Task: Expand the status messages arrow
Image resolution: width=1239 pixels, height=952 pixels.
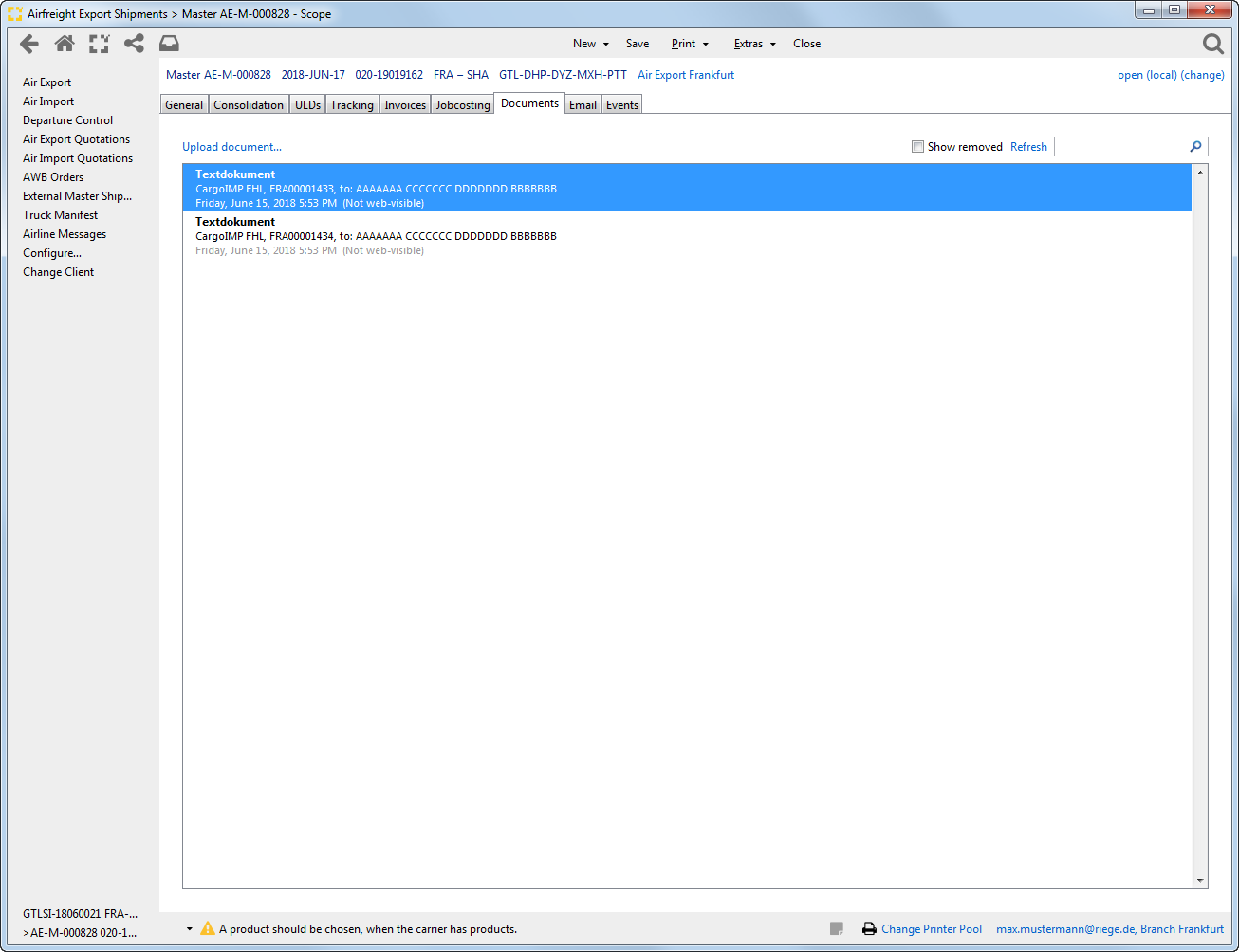Action: pyautogui.click(x=190, y=929)
